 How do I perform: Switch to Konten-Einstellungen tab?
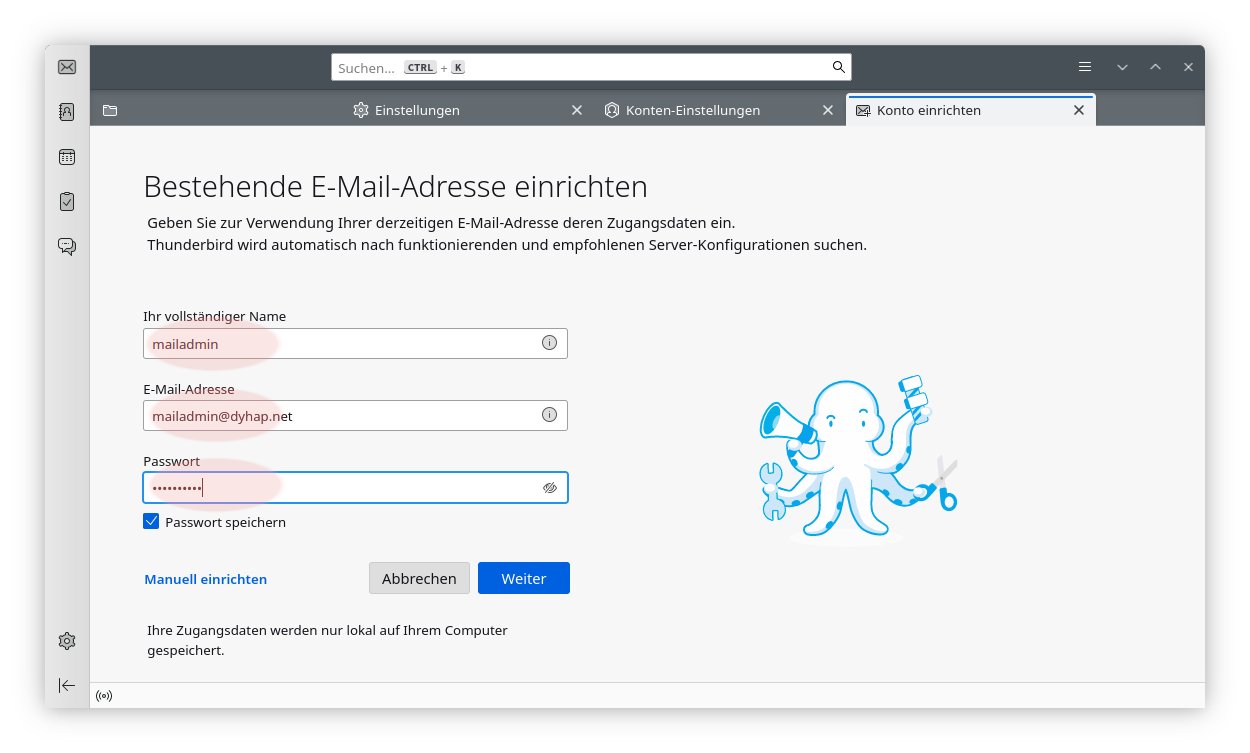pyautogui.click(x=692, y=110)
